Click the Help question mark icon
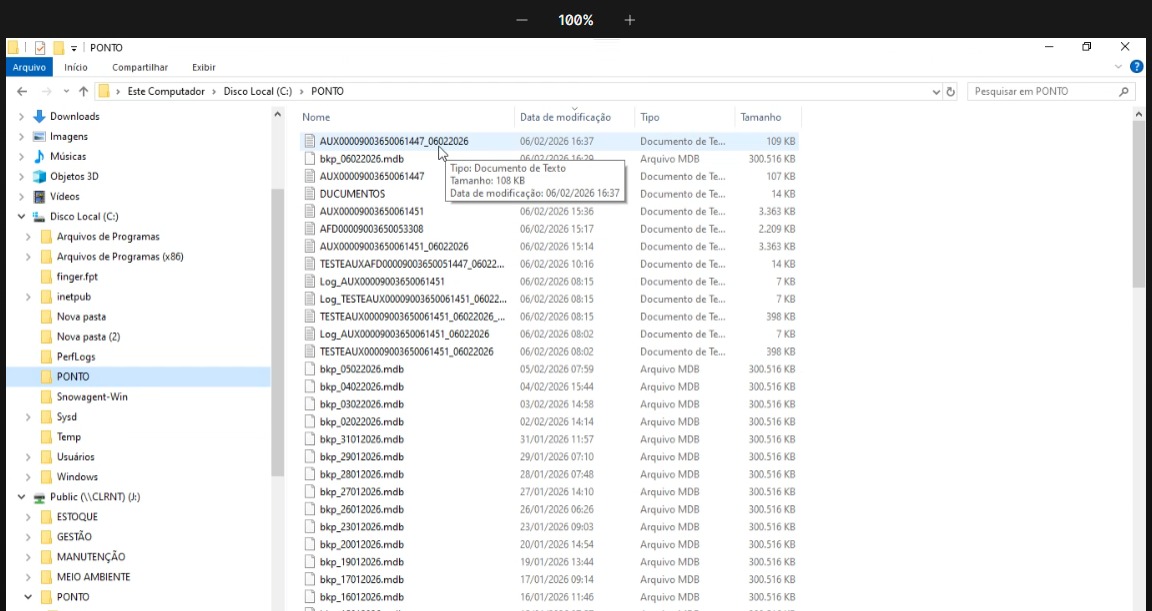Image resolution: width=1152 pixels, height=611 pixels. click(1136, 67)
